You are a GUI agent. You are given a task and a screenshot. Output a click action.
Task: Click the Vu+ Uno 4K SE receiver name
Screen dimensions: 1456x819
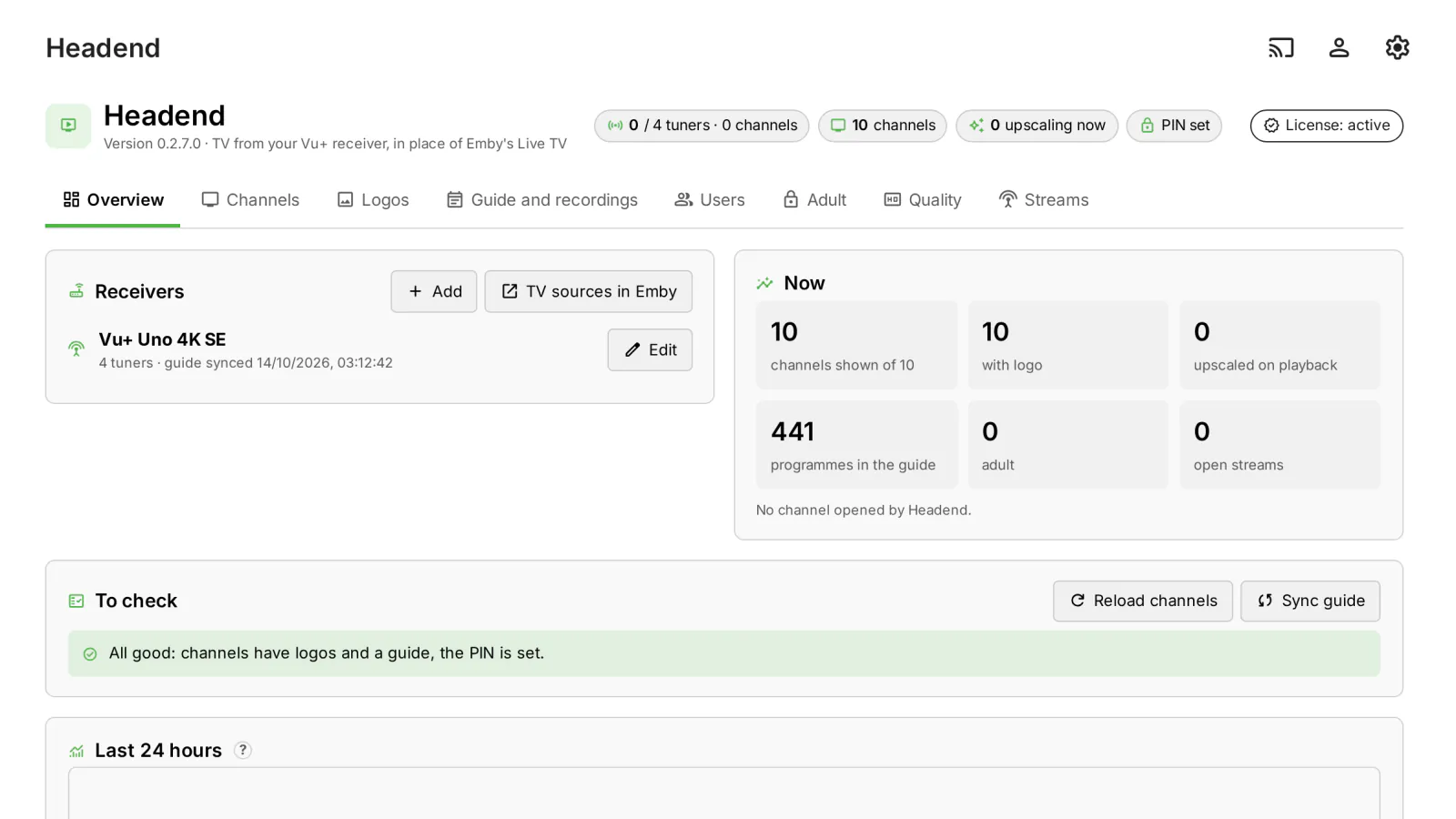[162, 339]
